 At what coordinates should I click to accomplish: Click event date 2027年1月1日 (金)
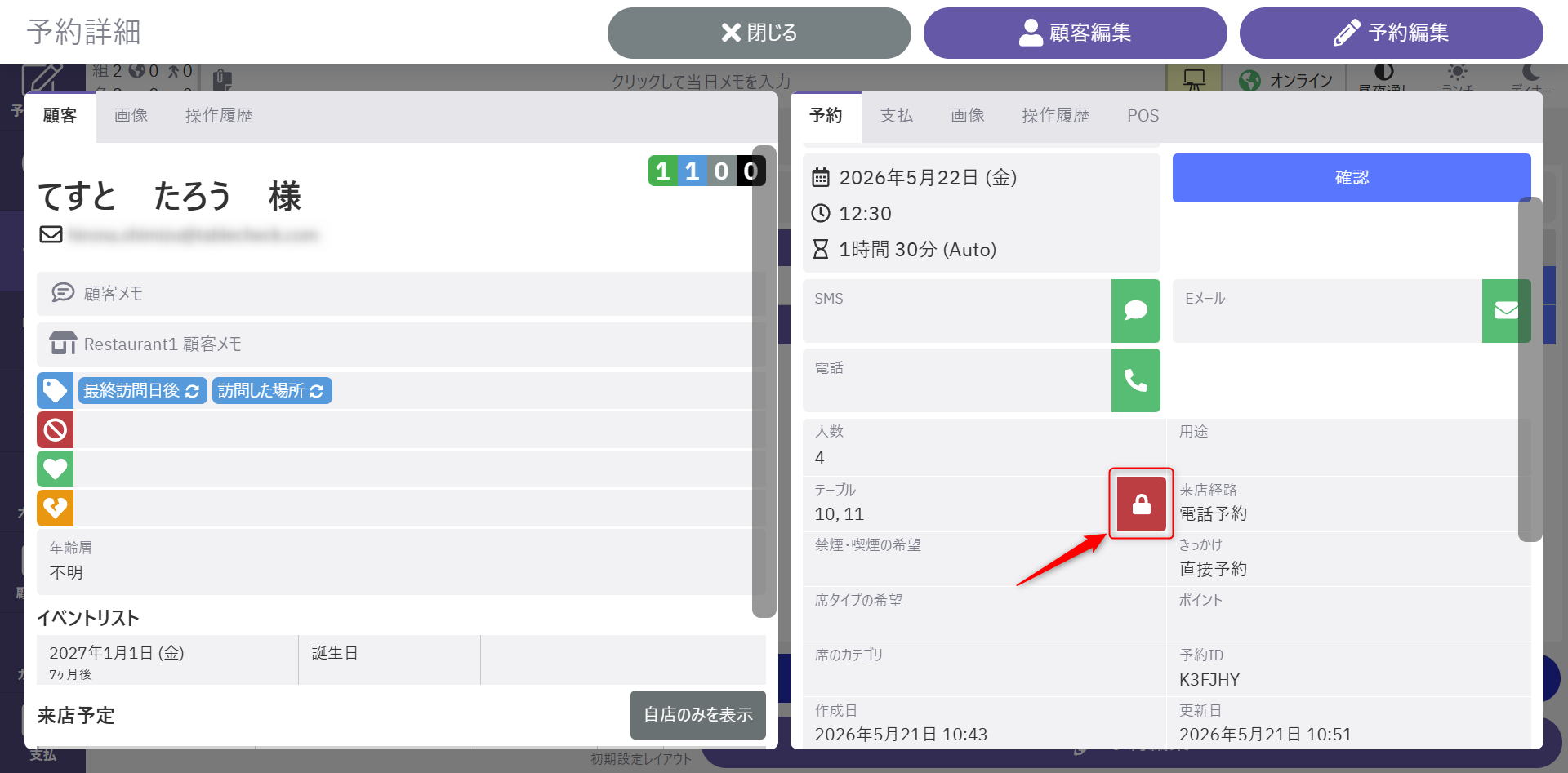coord(117,652)
